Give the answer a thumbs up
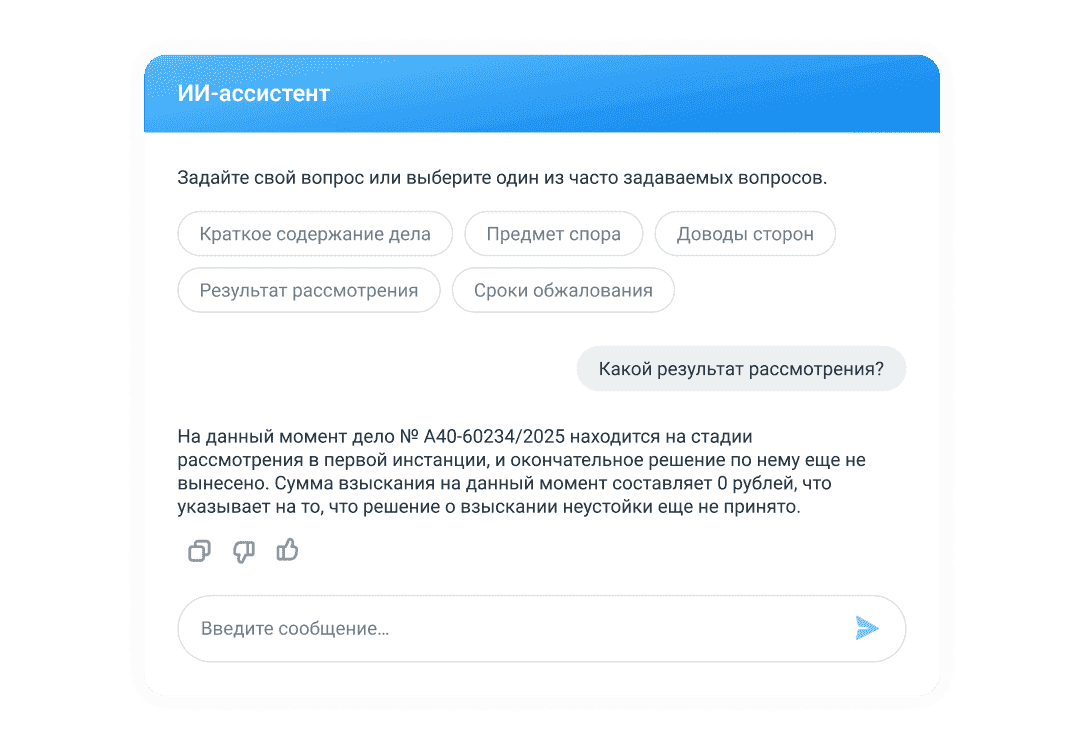This screenshot has height=751, width=1084. tap(287, 550)
